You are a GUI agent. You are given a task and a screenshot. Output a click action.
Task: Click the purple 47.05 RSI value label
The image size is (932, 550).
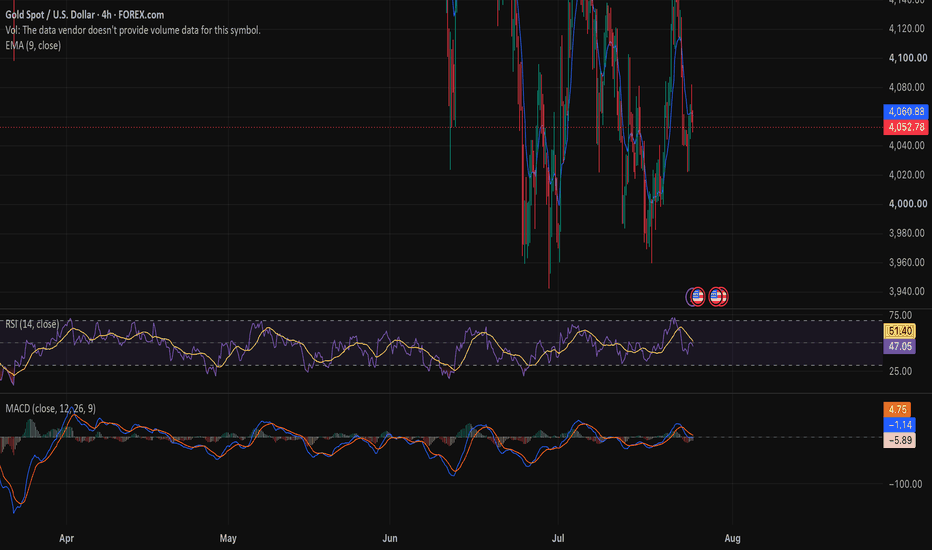[x=900, y=347]
